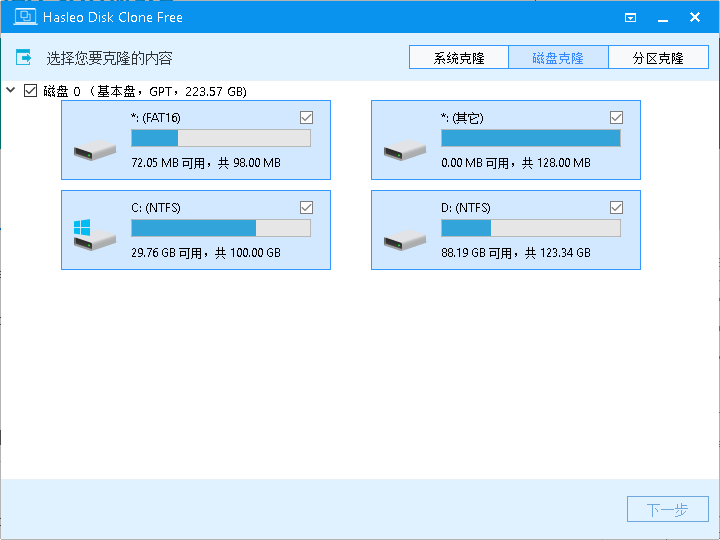Click the C: (NTFS) label

coord(156,208)
